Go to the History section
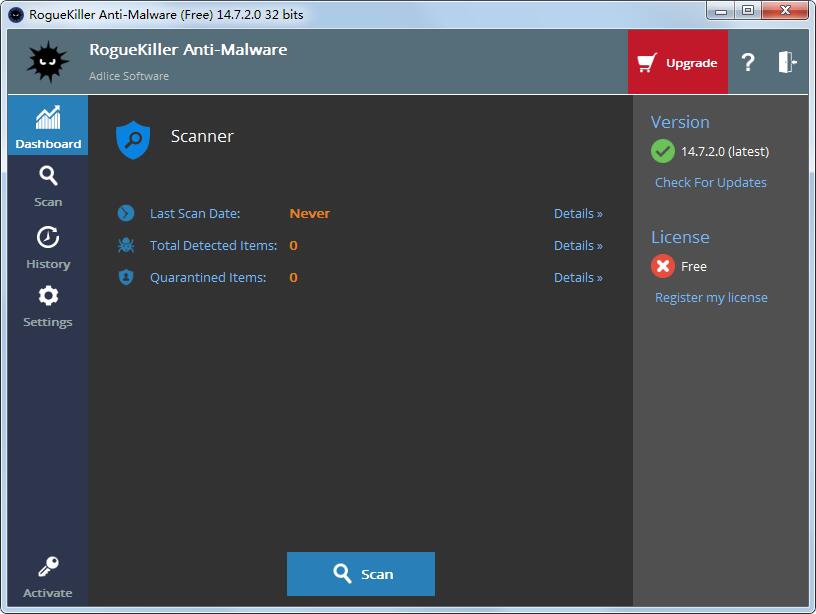 pos(48,247)
